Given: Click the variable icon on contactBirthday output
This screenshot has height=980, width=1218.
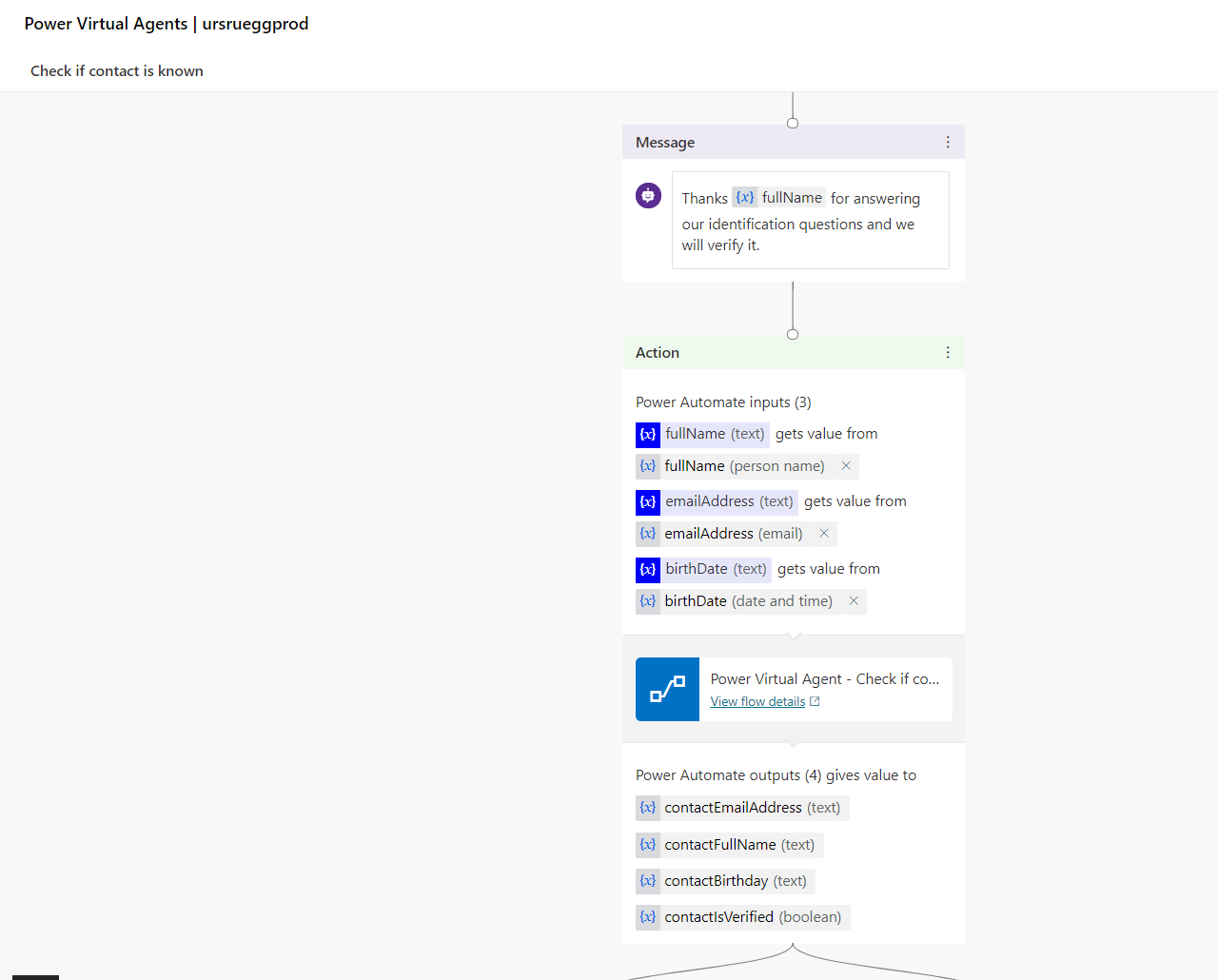Looking at the screenshot, I should pyautogui.click(x=648, y=881).
